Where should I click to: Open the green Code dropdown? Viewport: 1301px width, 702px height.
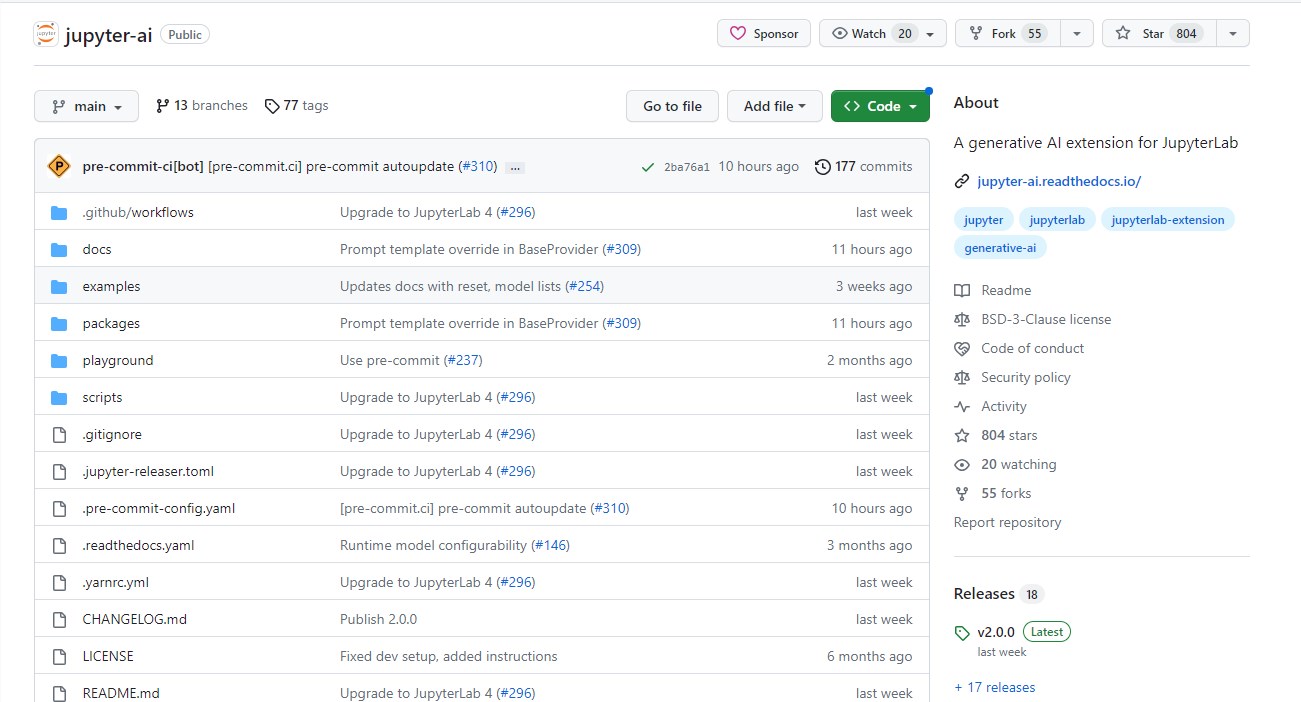pyautogui.click(x=880, y=106)
